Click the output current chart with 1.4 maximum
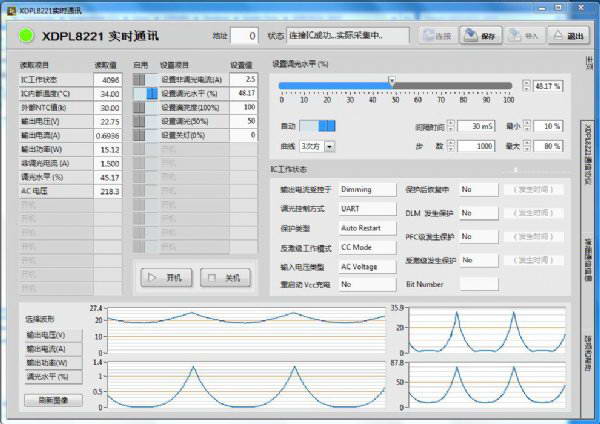The height and width of the screenshot is (424, 600). coord(247,385)
